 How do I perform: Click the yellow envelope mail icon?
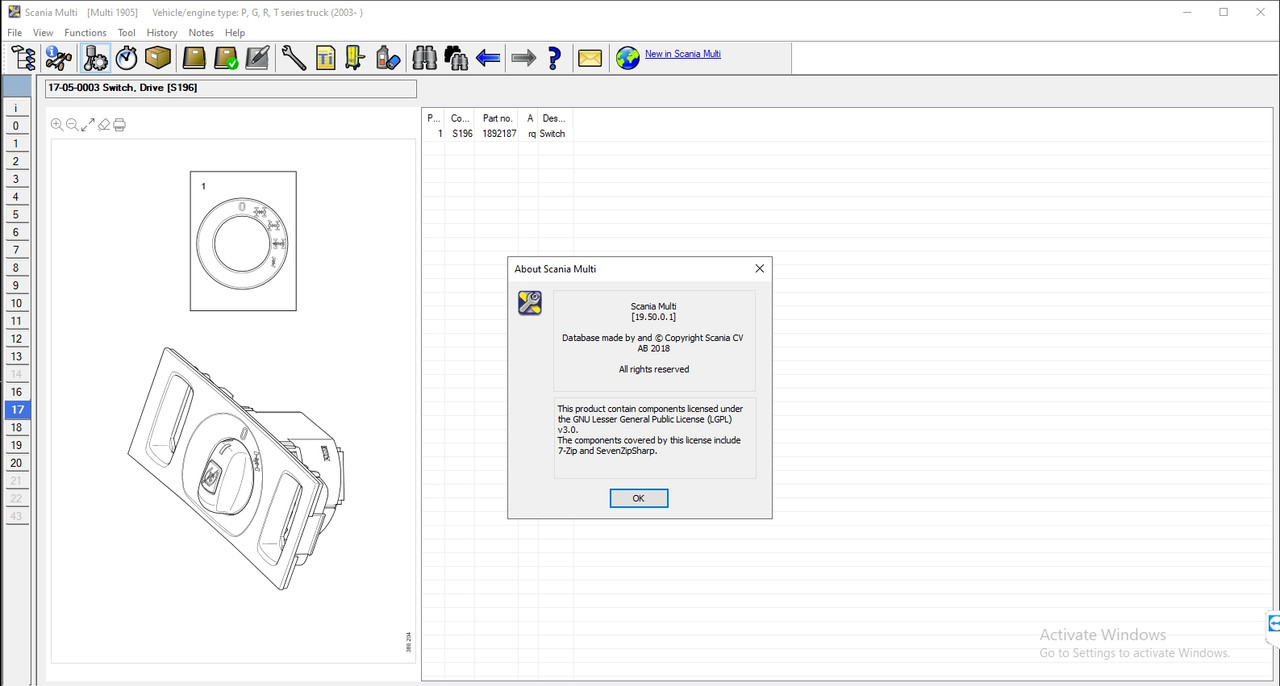tap(590, 58)
